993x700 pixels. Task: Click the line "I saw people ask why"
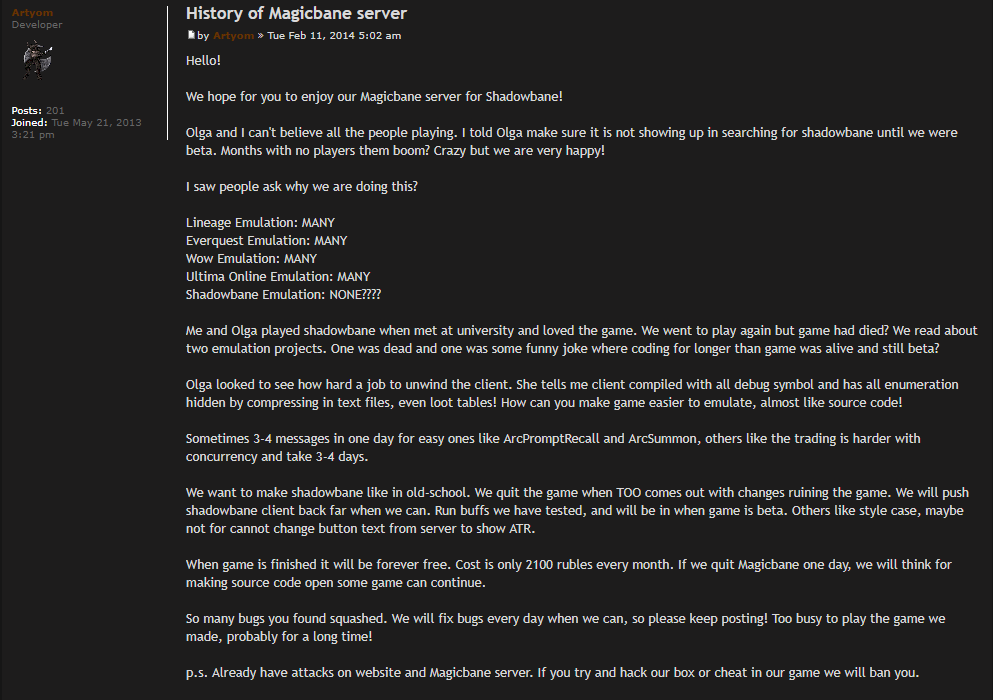[301, 187]
